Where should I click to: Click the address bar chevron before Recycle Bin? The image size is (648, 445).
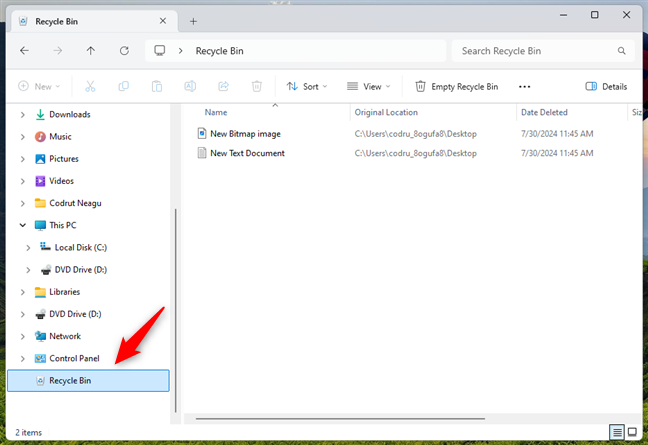181,51
